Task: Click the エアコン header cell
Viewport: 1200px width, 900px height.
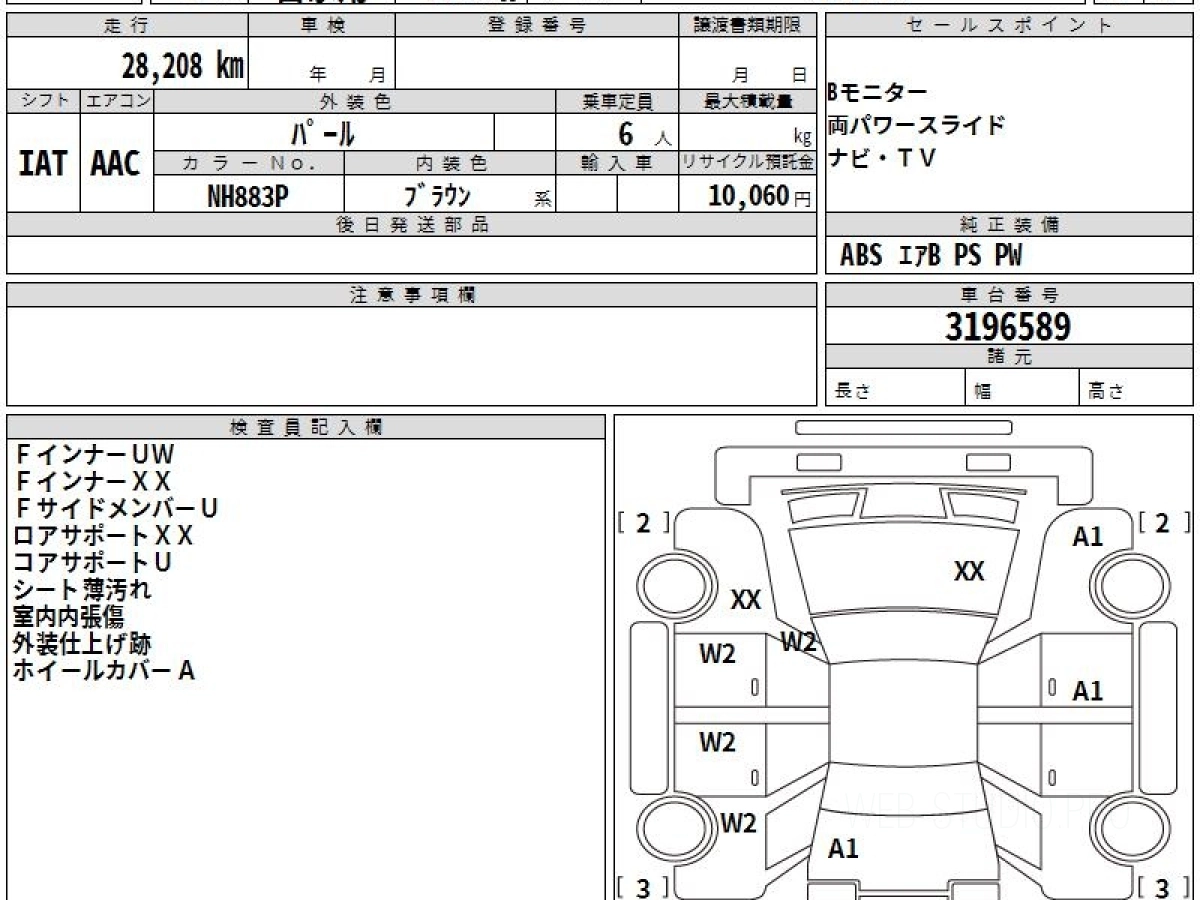Action: pyautogui.click(x=117, y=101)
